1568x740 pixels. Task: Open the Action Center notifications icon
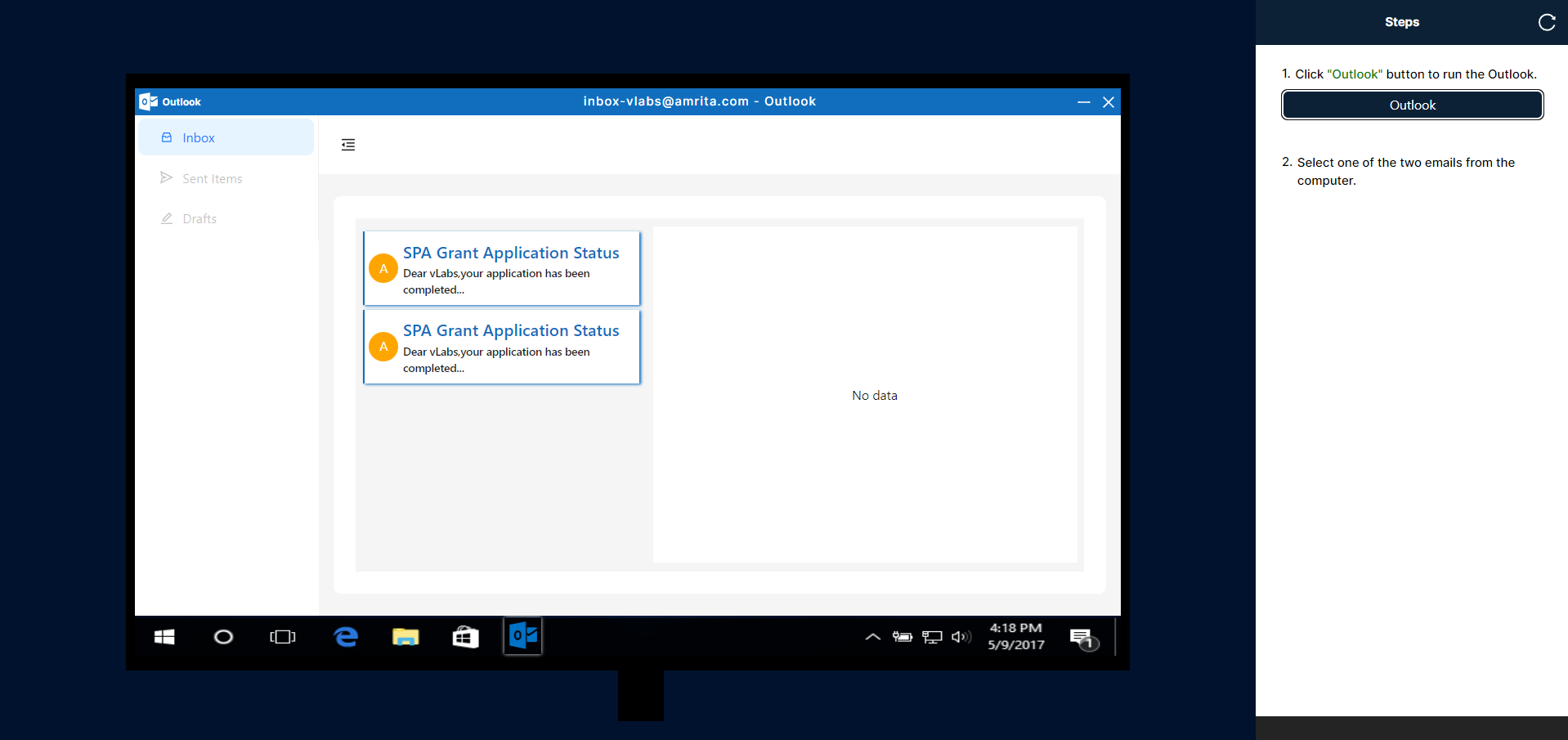click(1083, 639)
